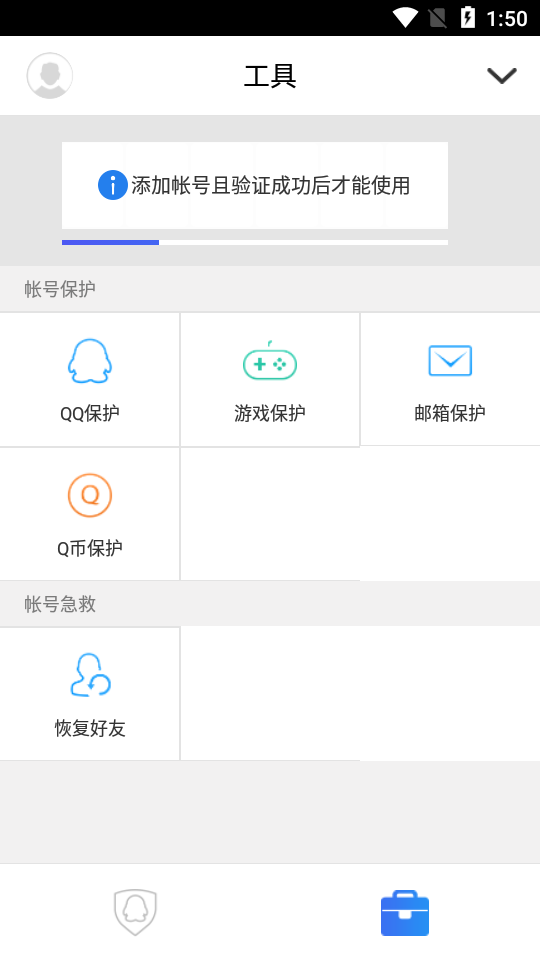Open 游戏保护 gamepad icon
The height and width of the screenshot is (960, 540).
click(270, 361)
